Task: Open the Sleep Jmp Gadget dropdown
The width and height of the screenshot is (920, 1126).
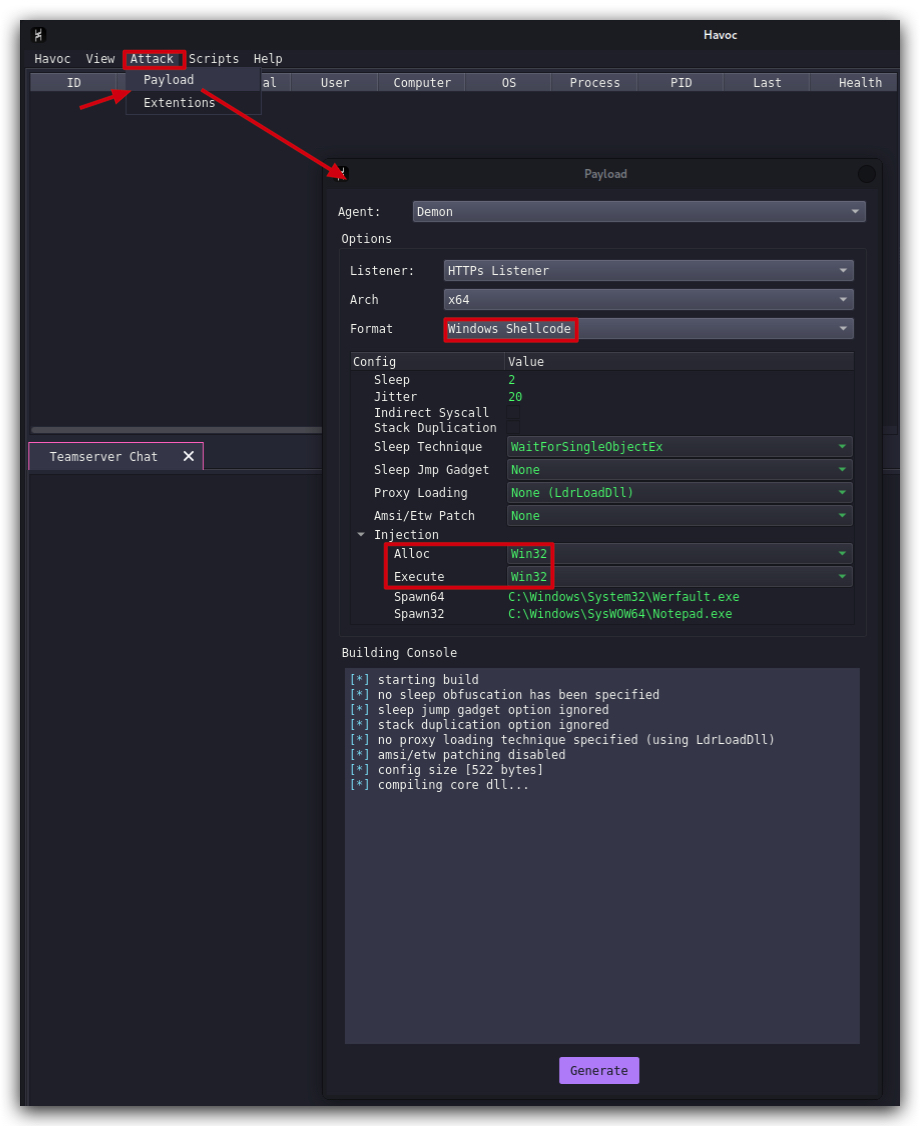Action: tap(679, 470)
